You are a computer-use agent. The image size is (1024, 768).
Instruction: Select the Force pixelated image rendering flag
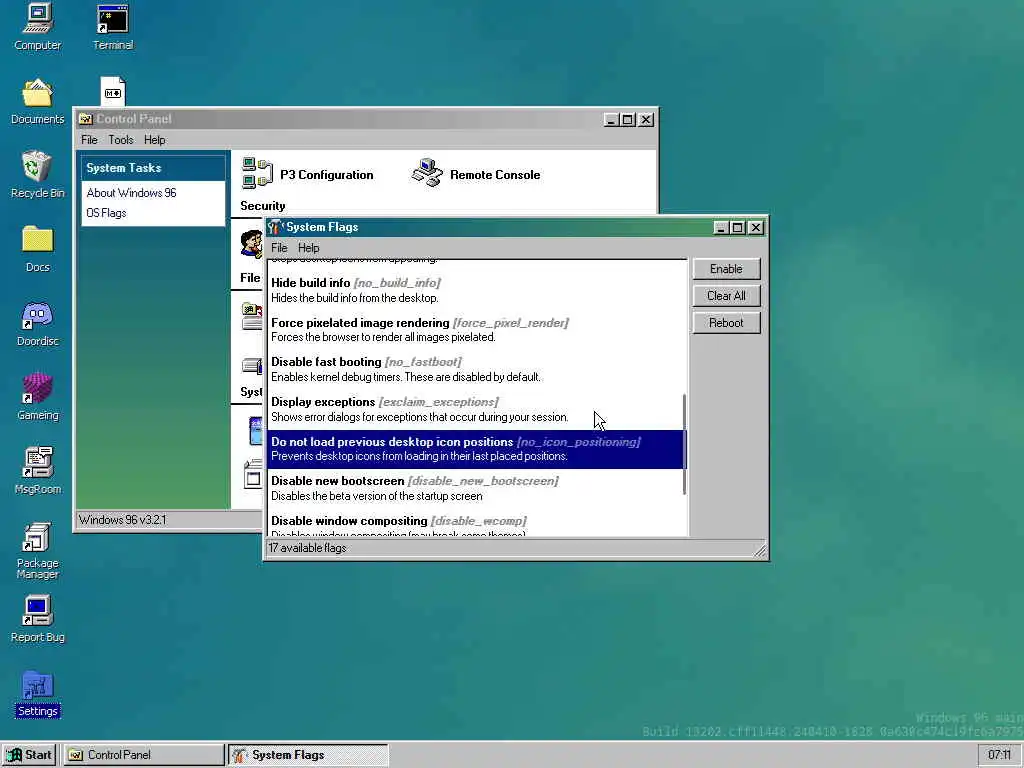(x=475, y=330)
